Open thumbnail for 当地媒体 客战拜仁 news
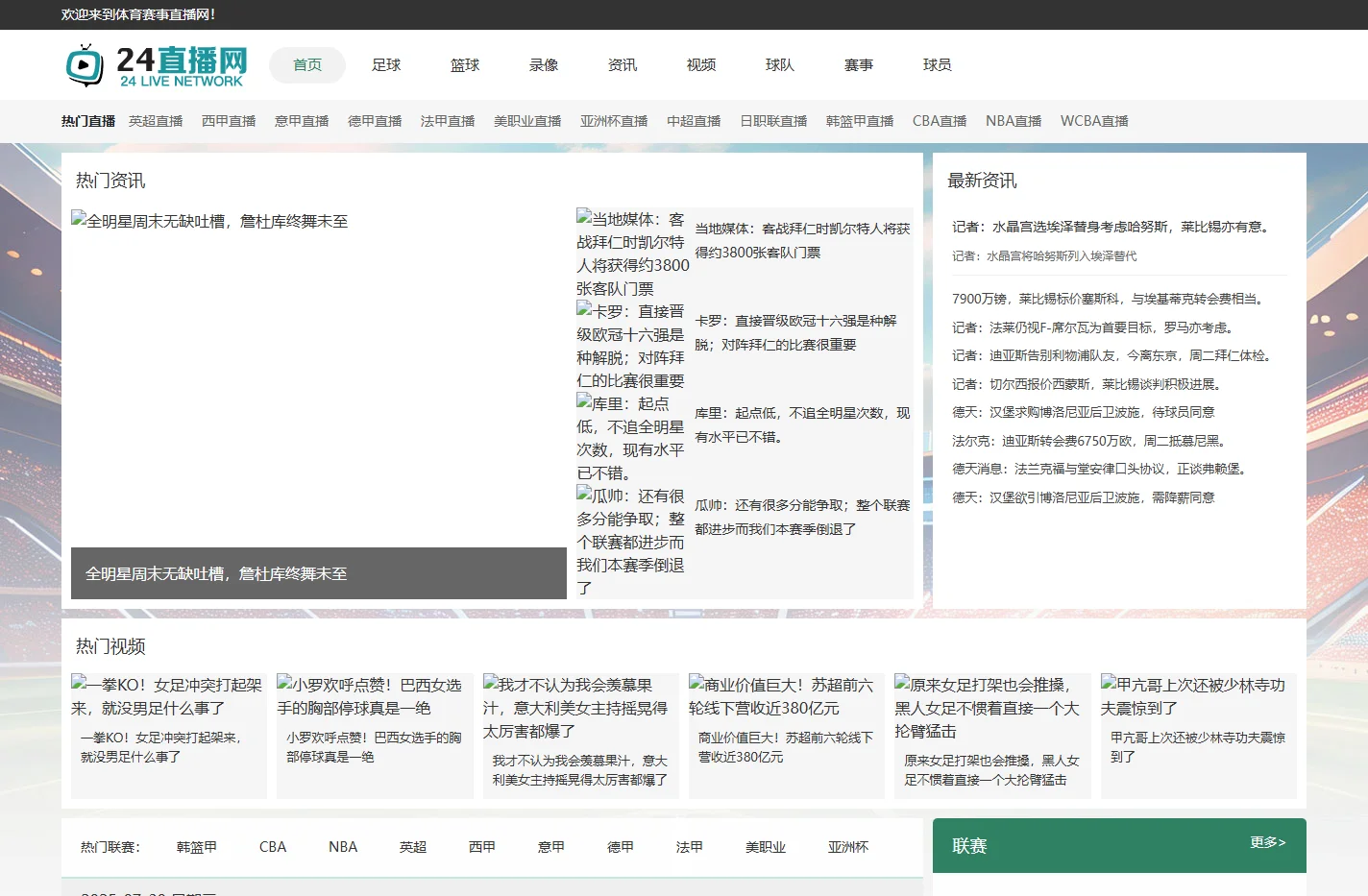The image size is (1368, 896). [x=632, y=254]
